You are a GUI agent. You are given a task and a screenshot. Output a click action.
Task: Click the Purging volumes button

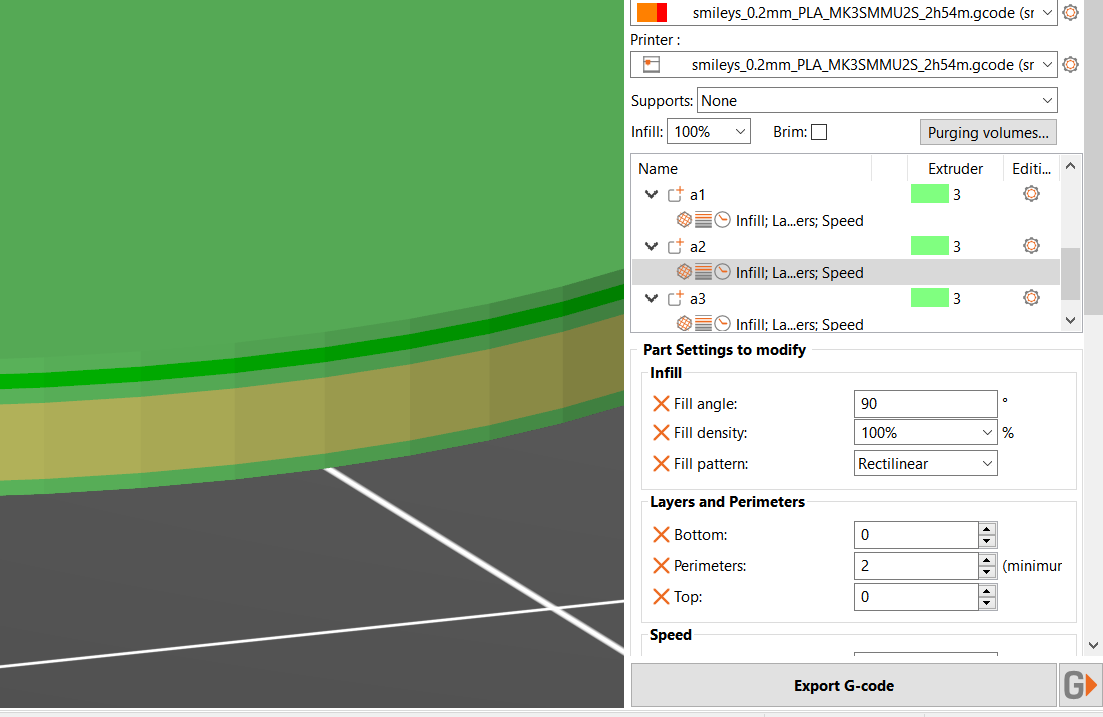click(x=987, y=132)
